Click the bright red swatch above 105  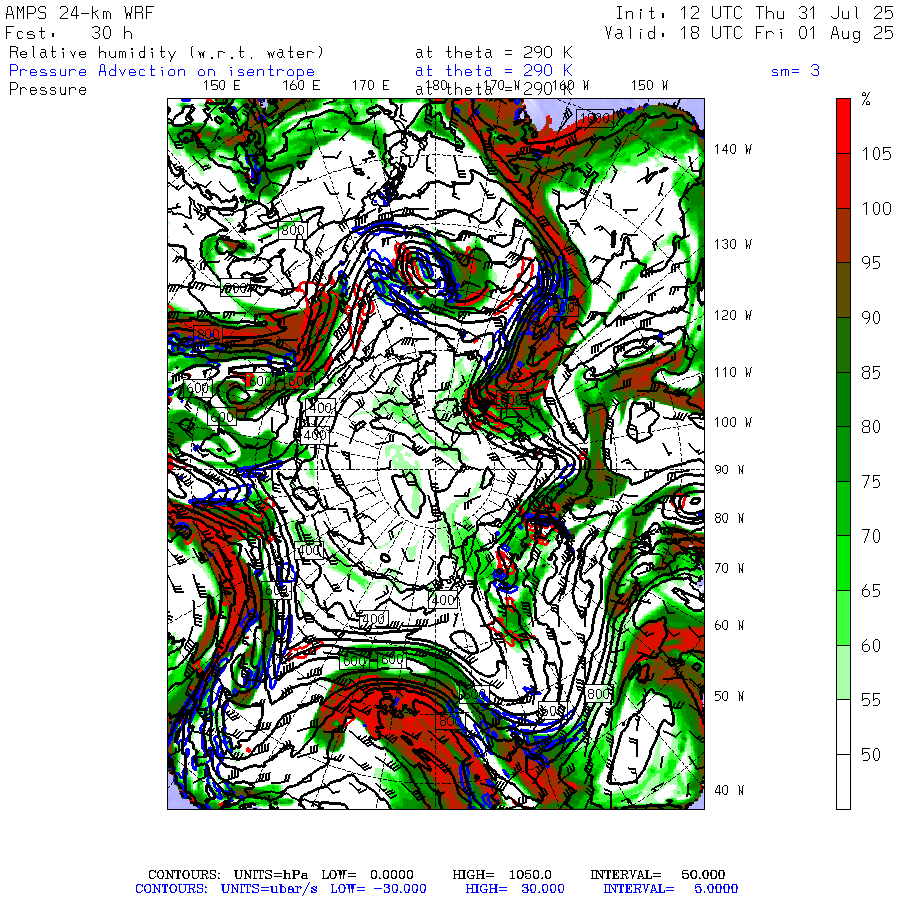(843, 126)
